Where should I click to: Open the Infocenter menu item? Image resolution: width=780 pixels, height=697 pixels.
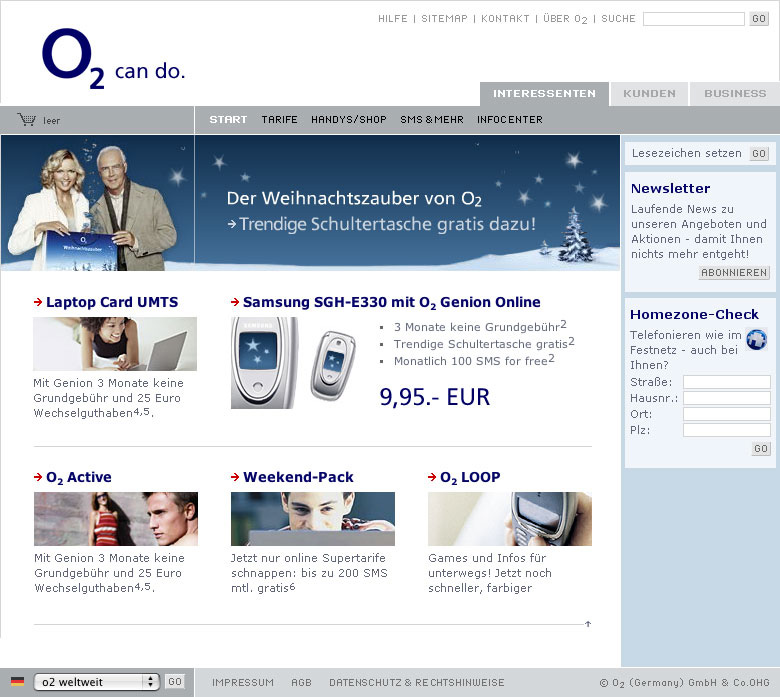pyautogui.click(x=510, y=120)
